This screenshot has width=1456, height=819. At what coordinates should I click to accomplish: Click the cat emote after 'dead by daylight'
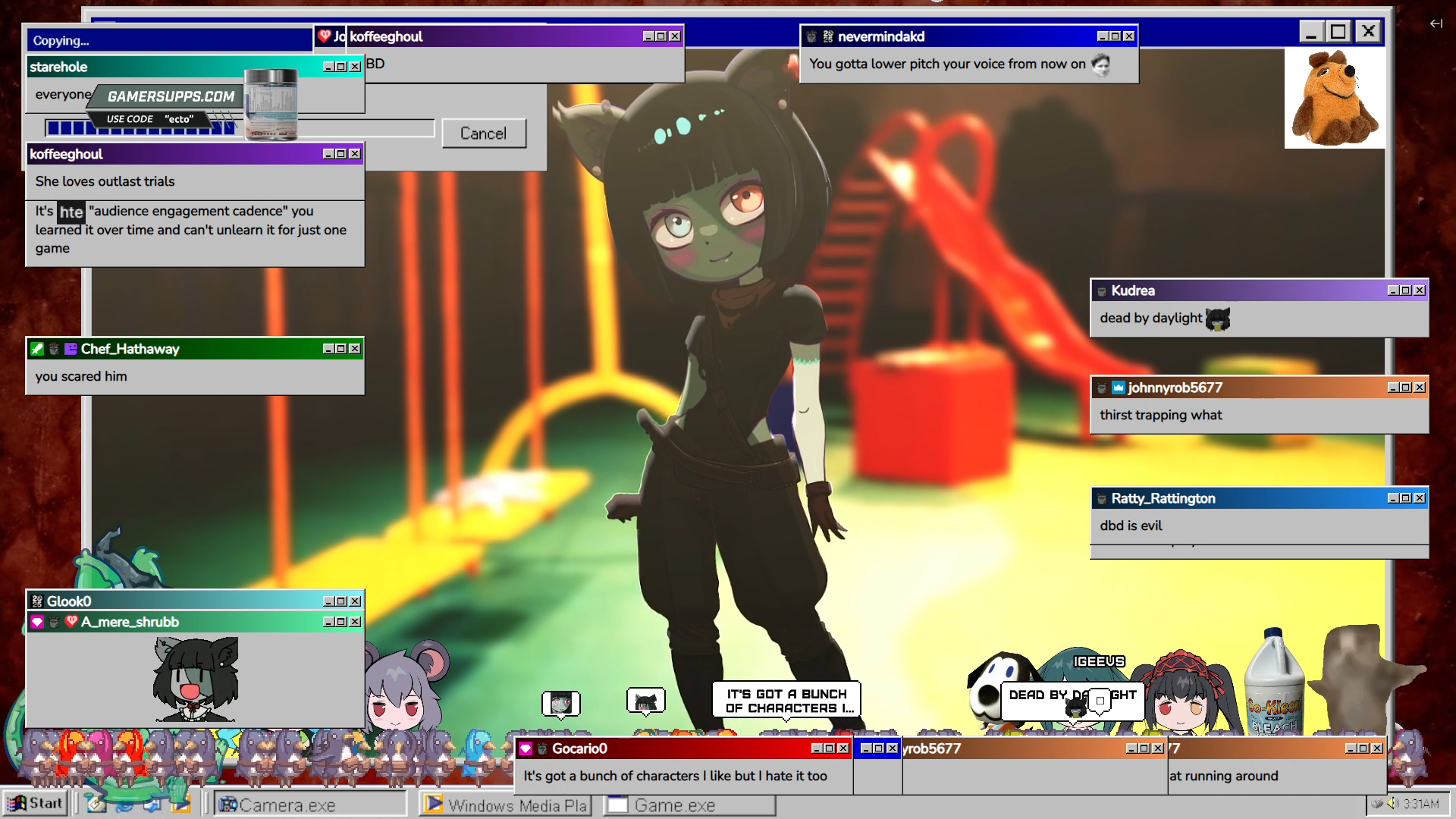[1217, 319]
